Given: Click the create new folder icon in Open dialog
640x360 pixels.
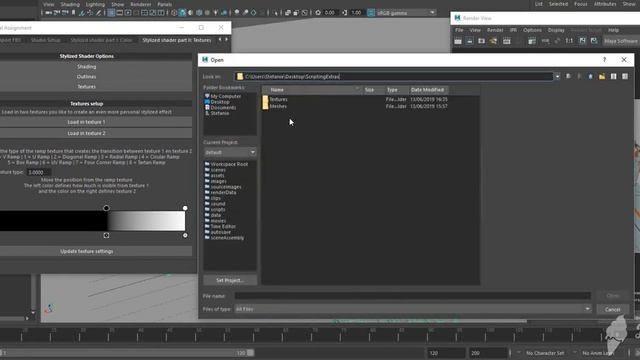Looking at the screenshot, I should click(x=602, y=77).
